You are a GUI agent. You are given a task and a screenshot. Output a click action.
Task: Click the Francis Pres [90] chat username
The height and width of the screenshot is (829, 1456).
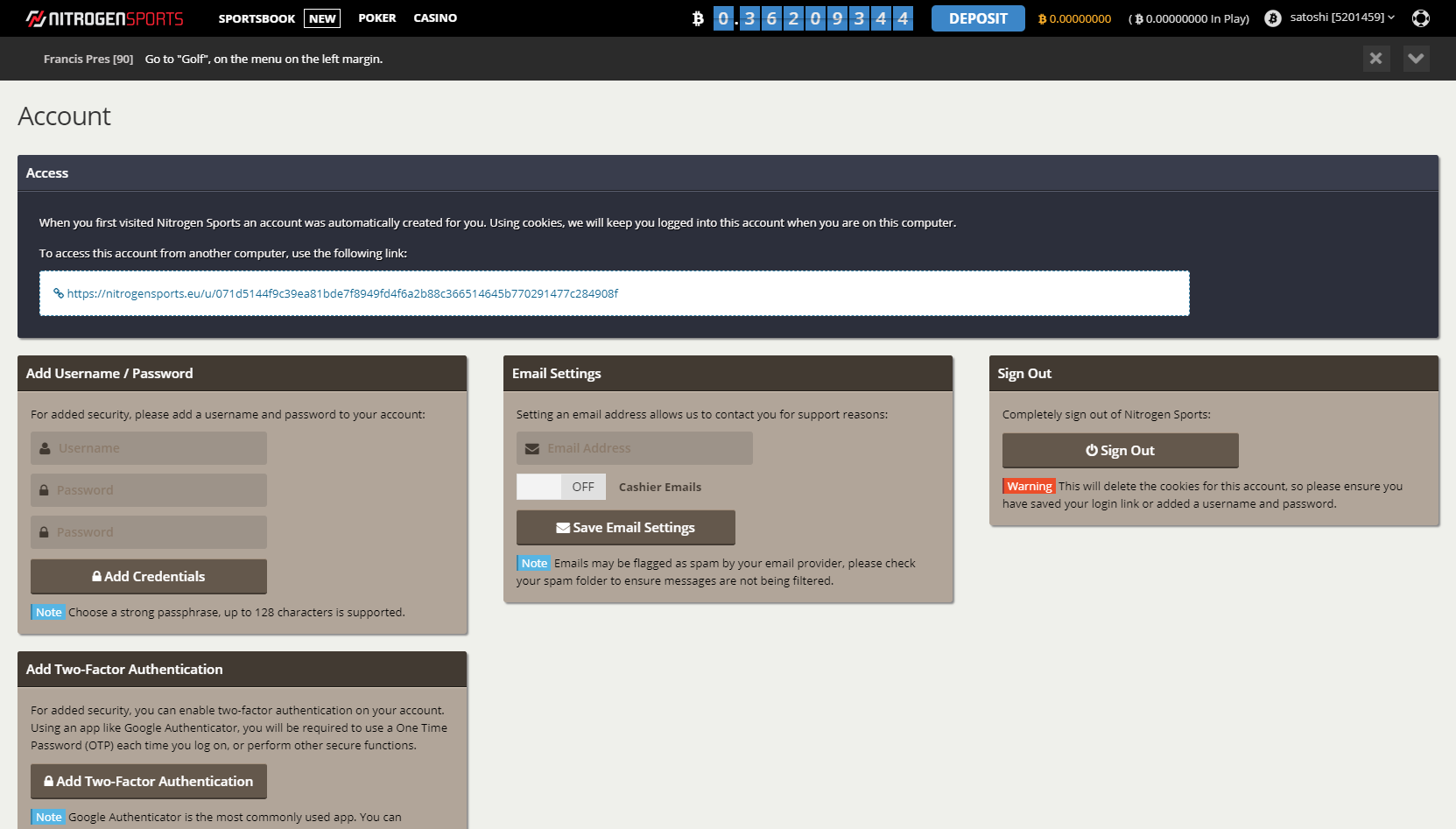88,60
